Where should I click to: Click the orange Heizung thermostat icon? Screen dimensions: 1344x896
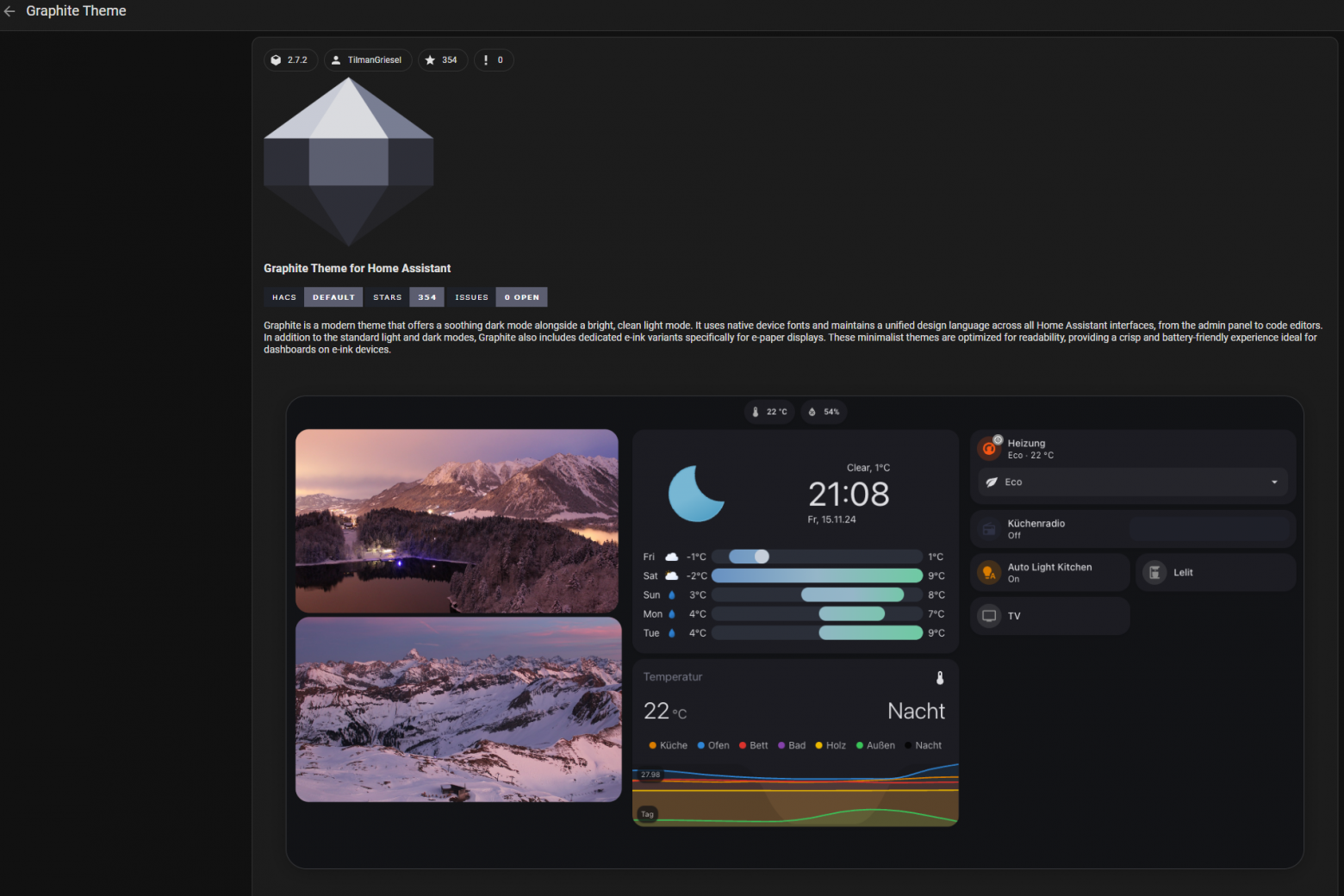[x=989, y=448]
